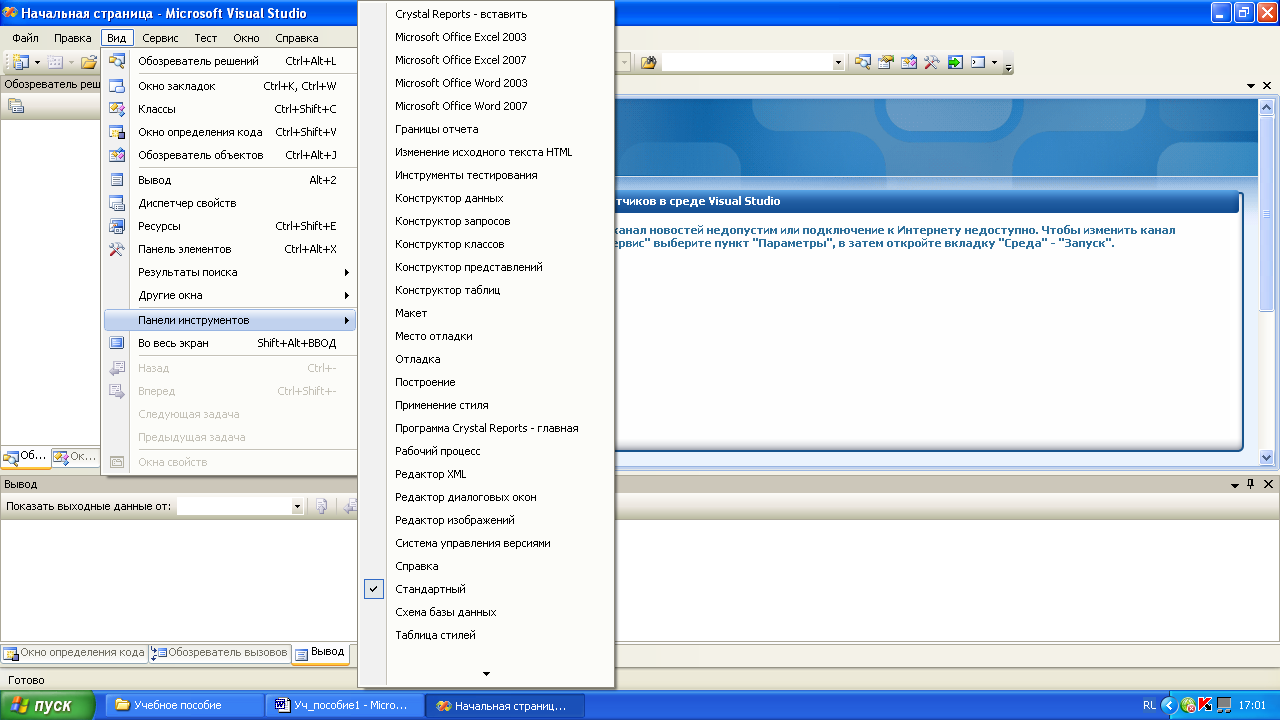Click the Properties icon in Обозреватель решений panel

(16, 106)
